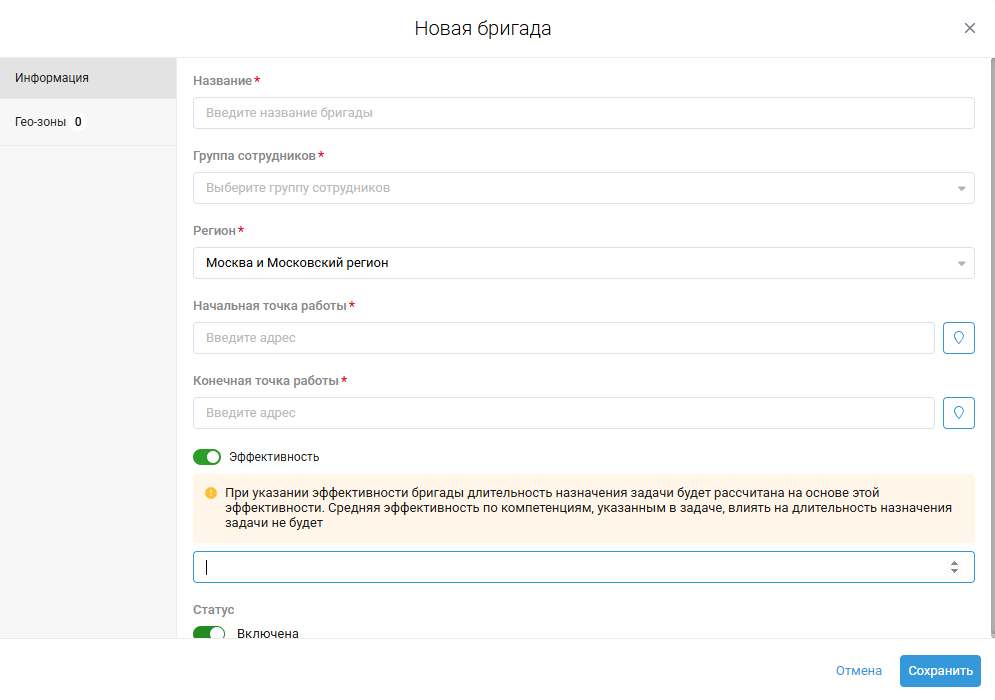Click the Гео-зоны count badge
The height and width of the screenshot is (700, 995).
[78, 122]
